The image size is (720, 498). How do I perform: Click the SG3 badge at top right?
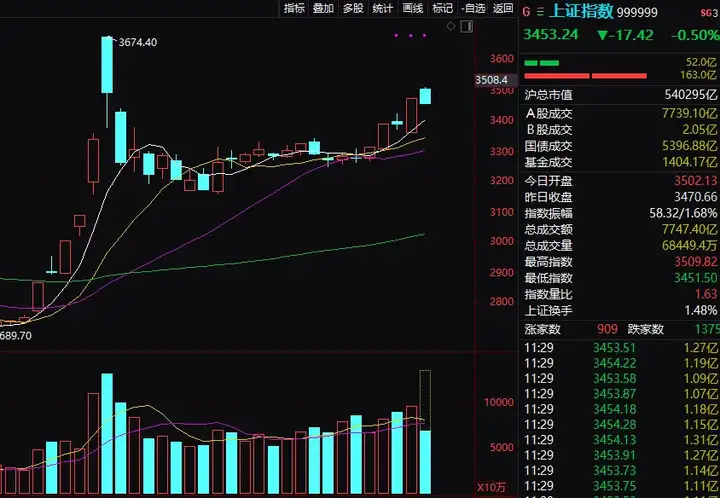[x=710, y=13]
